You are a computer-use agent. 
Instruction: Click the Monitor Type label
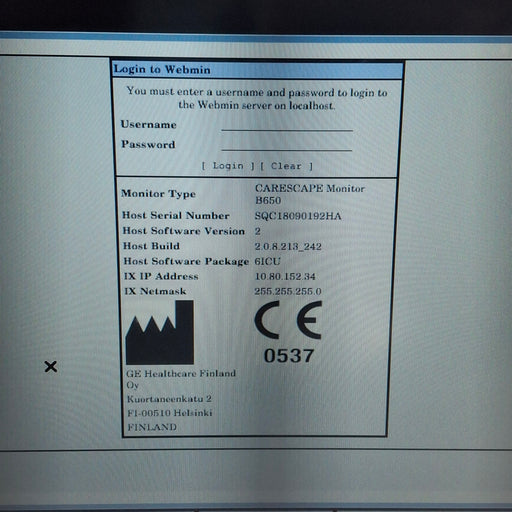point(158,194)
